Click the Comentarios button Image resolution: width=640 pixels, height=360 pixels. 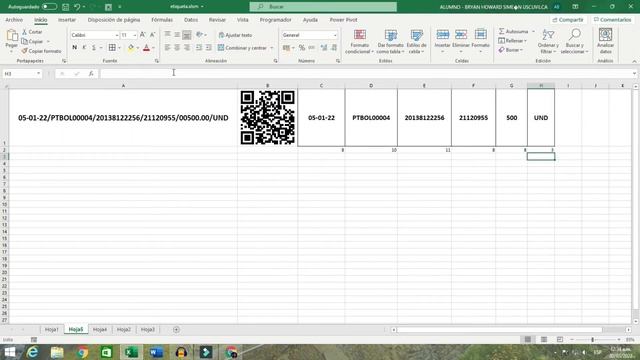coord(613,20)
